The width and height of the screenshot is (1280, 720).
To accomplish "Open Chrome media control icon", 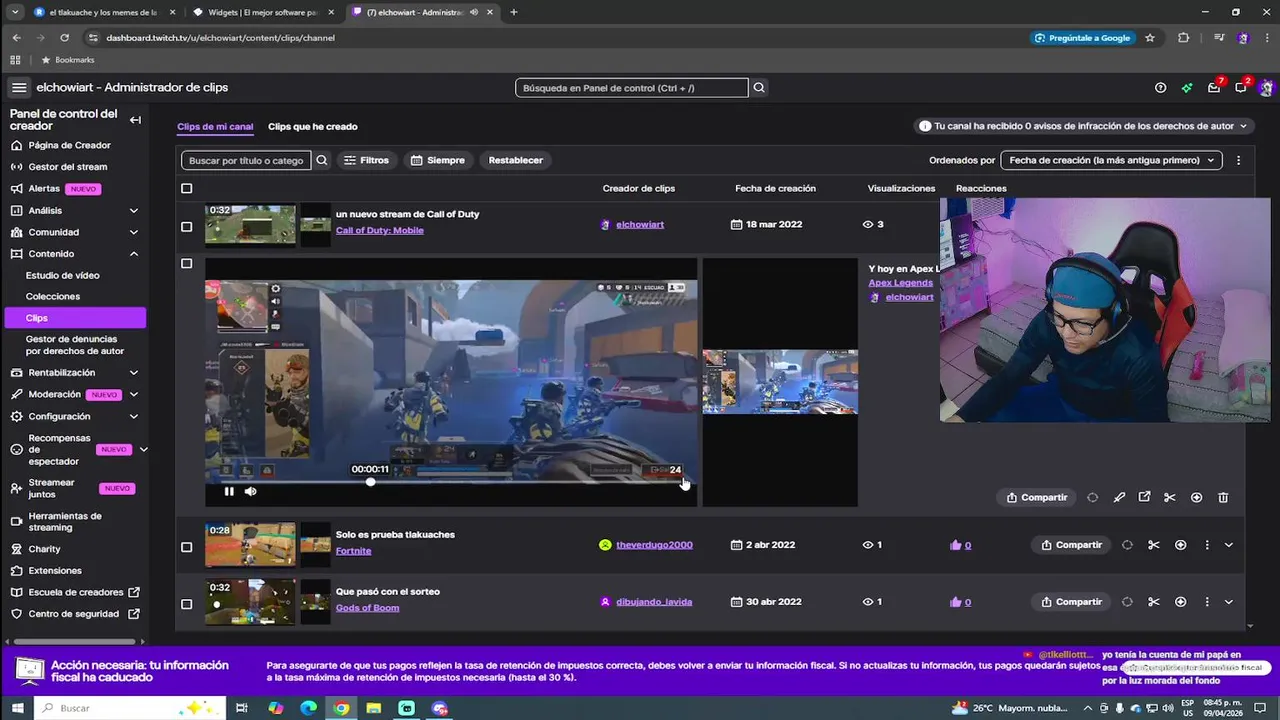I will point(1218,38).
